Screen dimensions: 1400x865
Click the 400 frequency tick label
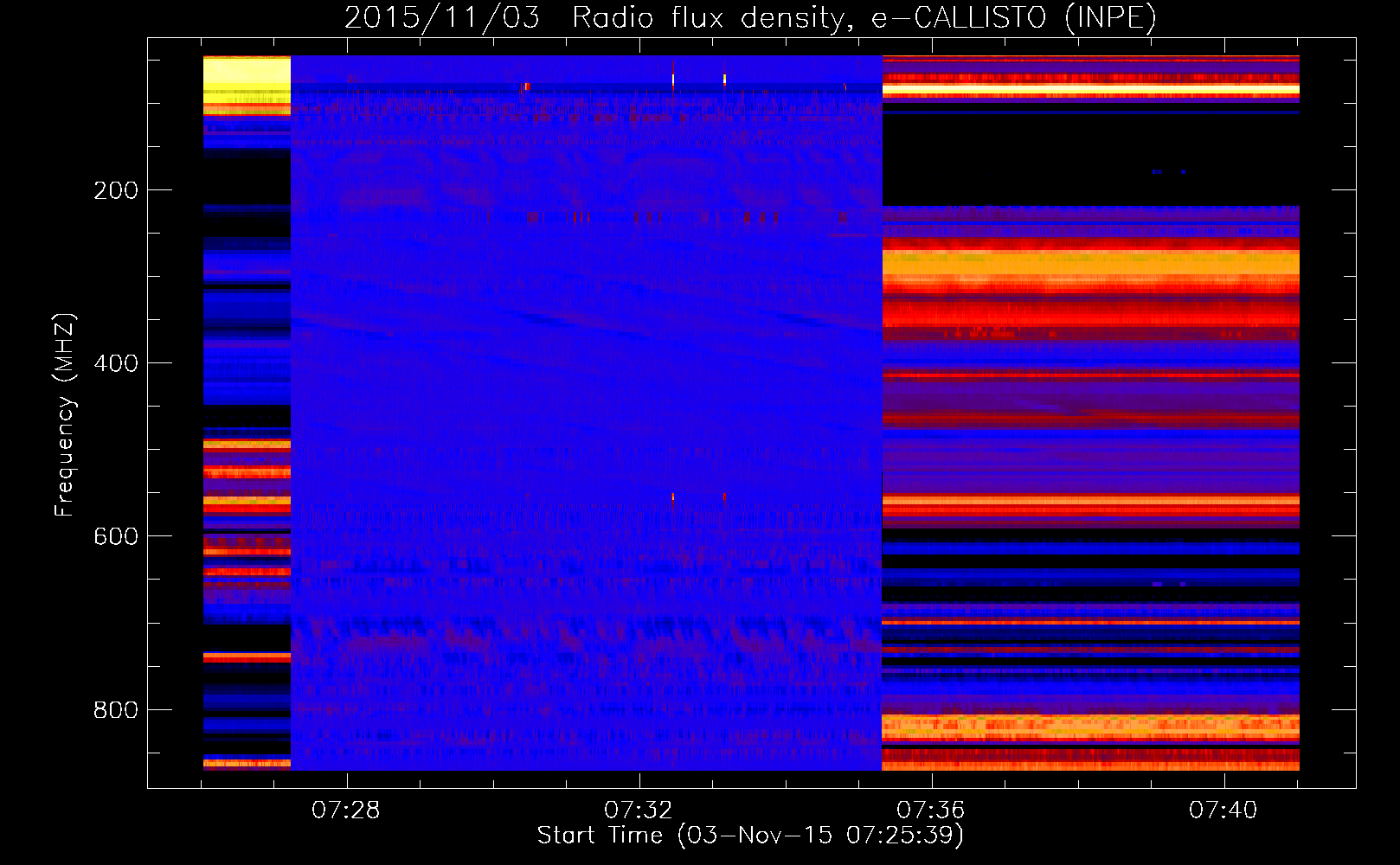pos(116,363)
